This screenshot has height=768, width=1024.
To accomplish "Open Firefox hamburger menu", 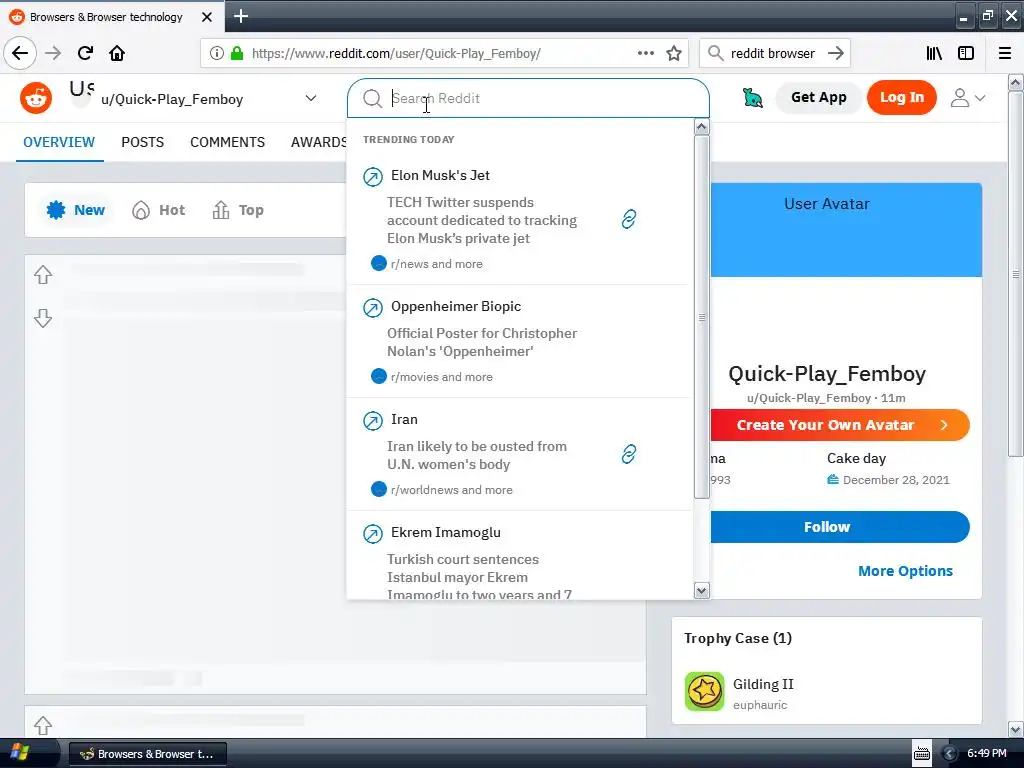I will coord(1005,53).
